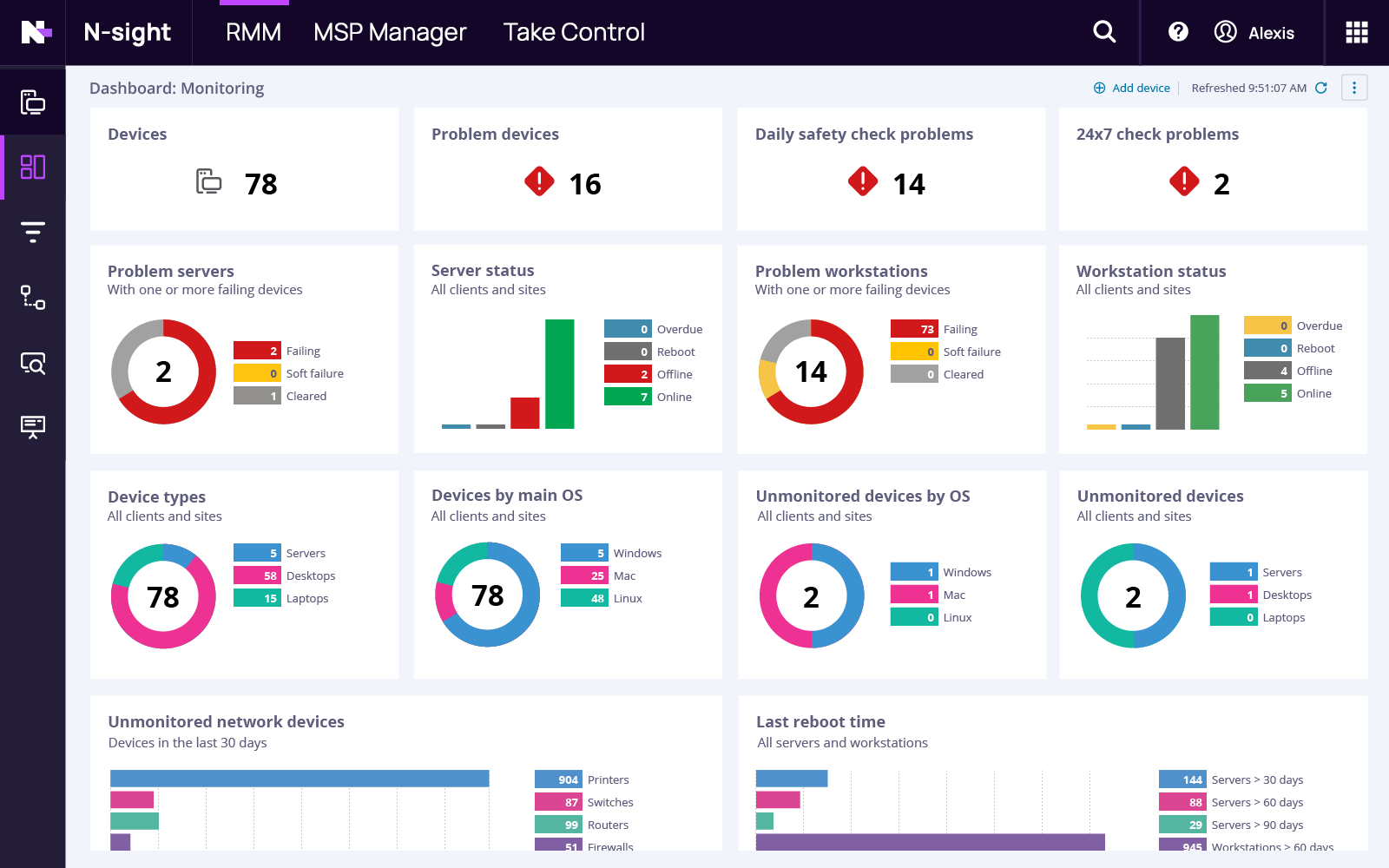The height and width of the screenshot is (868, 1389).
Task: Open the Take Control menu item
Action: click(x=573, y=32)
